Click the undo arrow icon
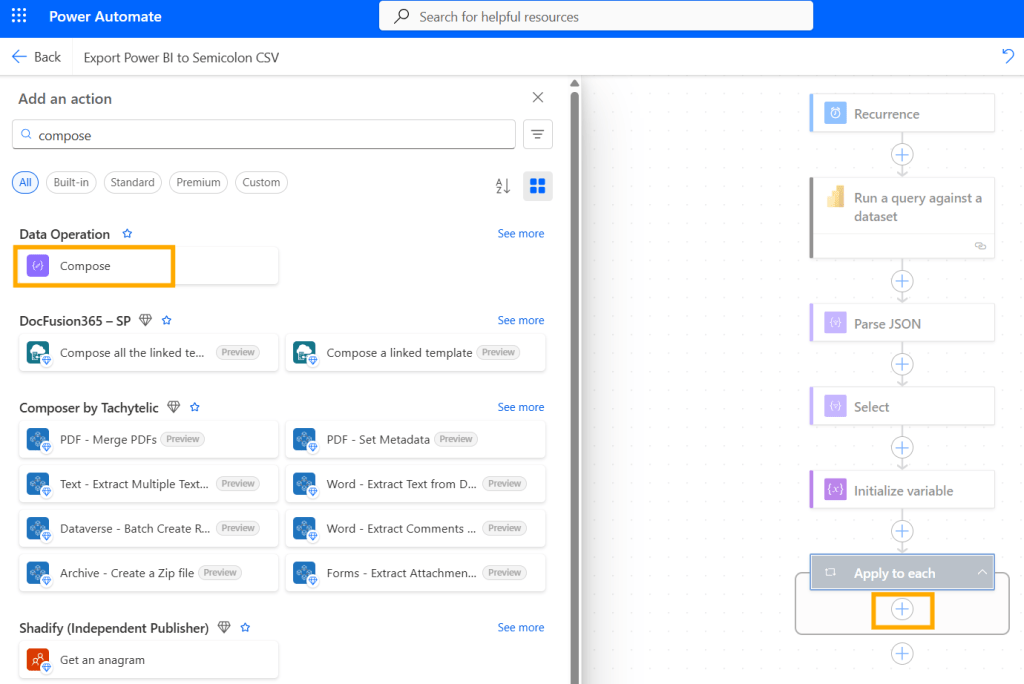The width and height of the screenshot is (1024, 684). pos(1008,57)
